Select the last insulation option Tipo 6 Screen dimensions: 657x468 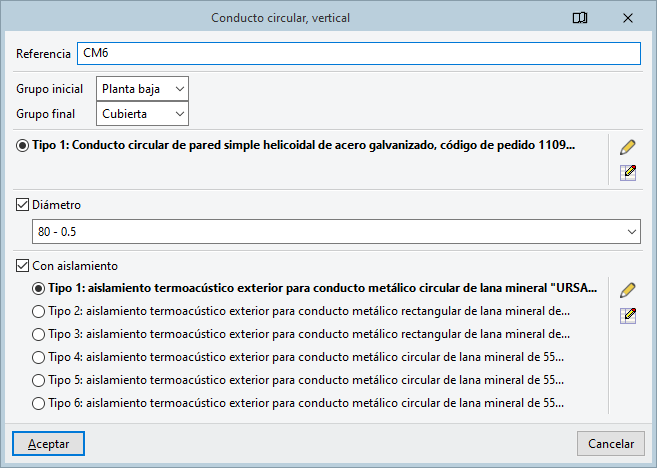[39, 404]
